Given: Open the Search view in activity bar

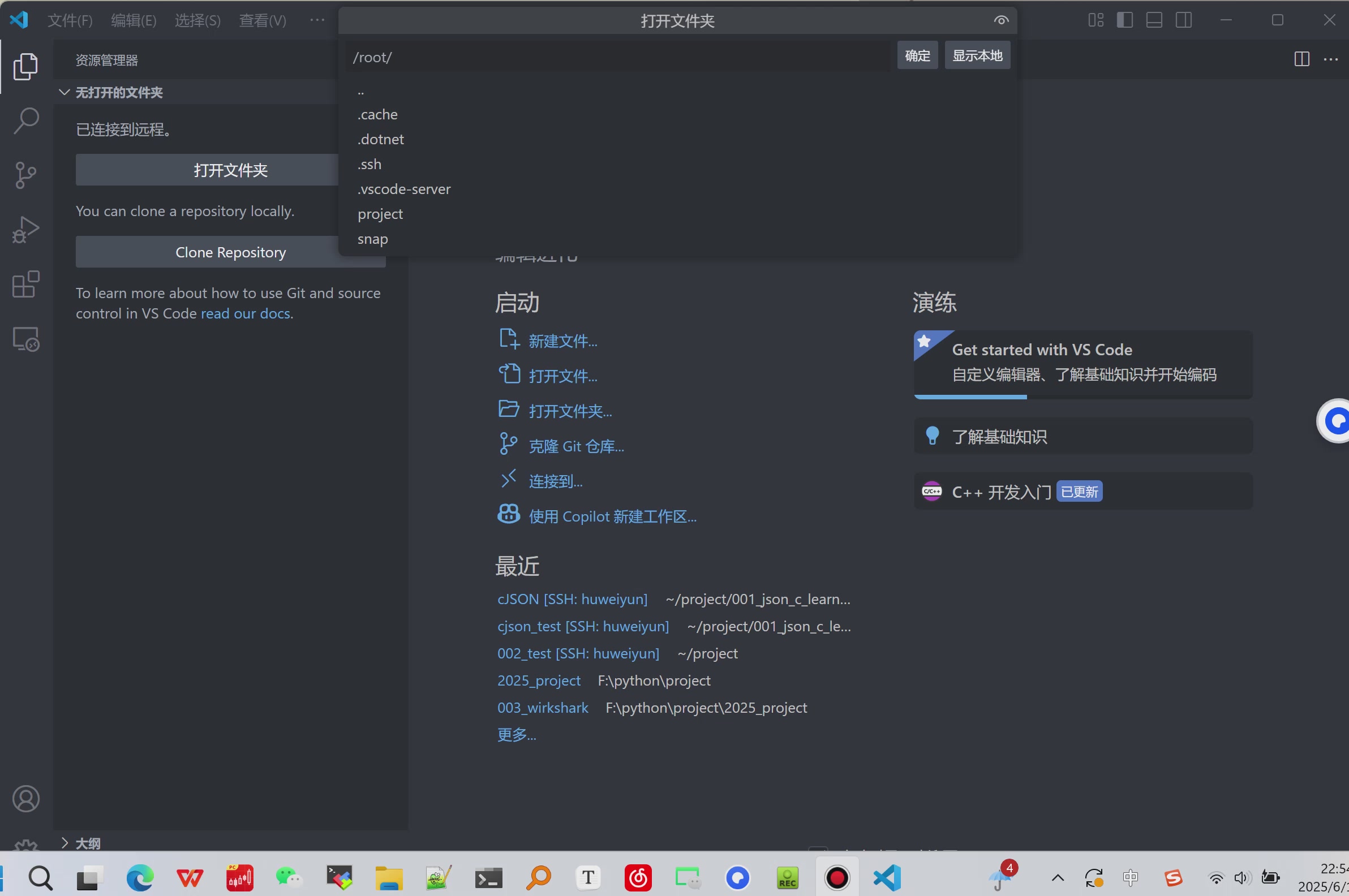Looking at the screenshot, I should (25, 120).
